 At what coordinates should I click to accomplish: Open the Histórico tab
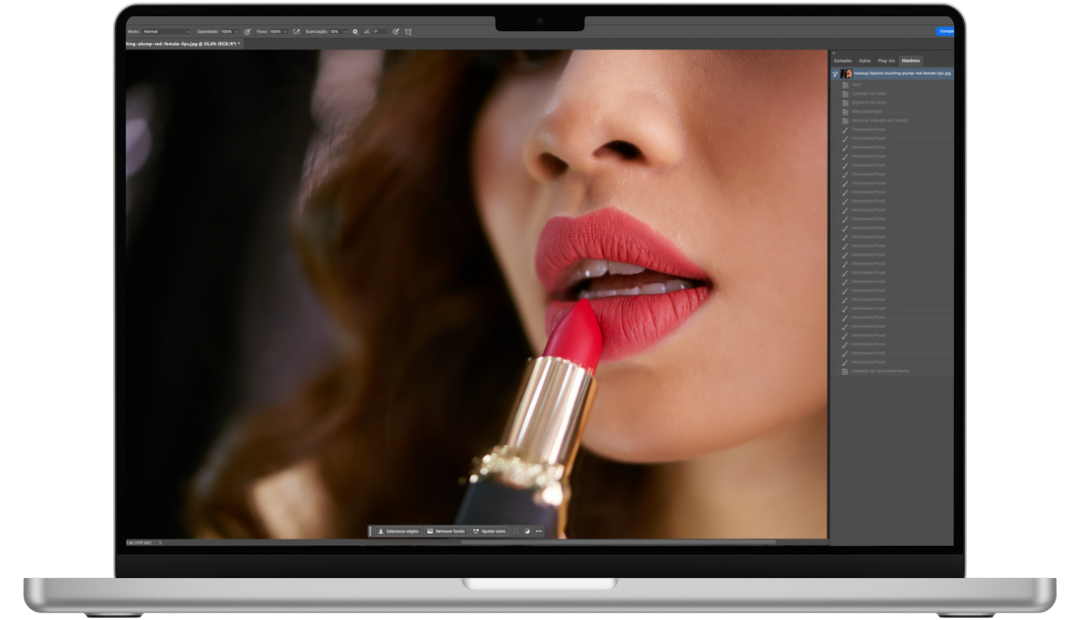910,60
